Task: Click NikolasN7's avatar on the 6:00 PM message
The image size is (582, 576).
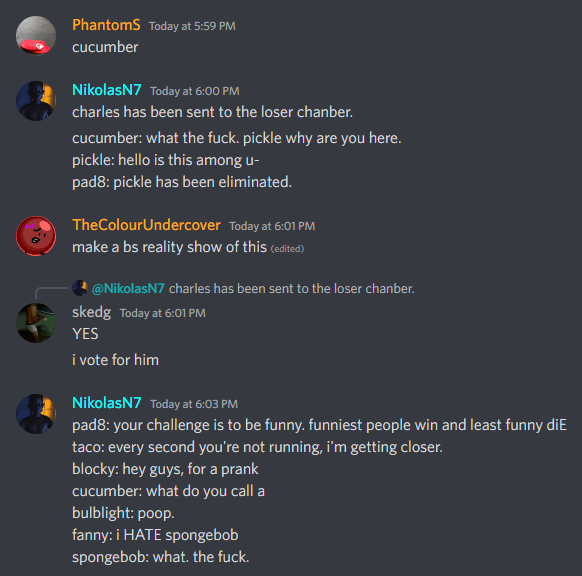Action: pos(36,101)
